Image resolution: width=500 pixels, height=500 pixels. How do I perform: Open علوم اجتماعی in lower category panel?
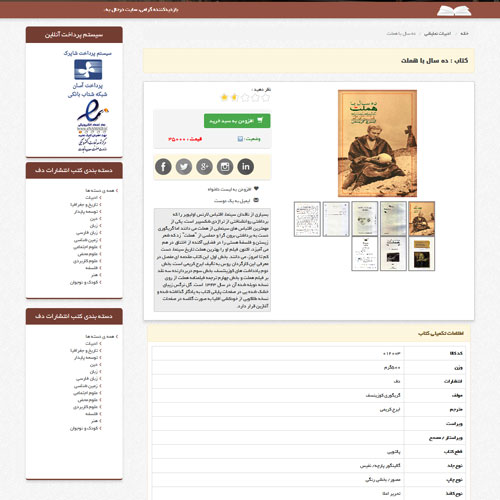(85, 393)
